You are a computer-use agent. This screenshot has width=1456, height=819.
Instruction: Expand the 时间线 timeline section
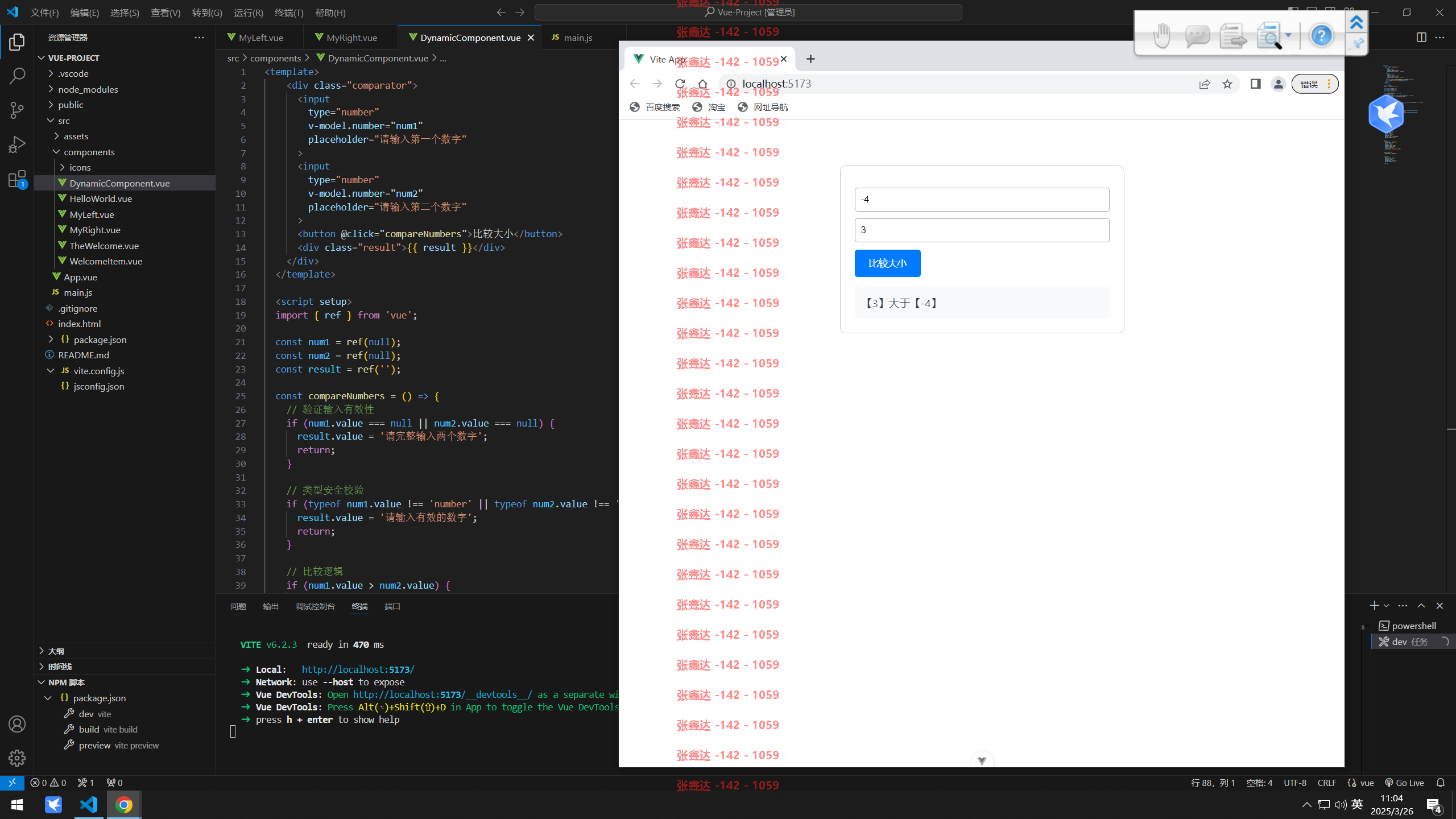[59, 667]
